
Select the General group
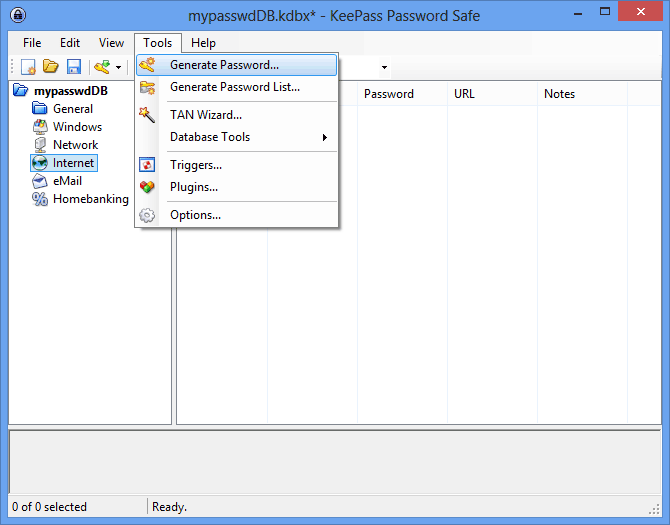(x=73, y=109)
